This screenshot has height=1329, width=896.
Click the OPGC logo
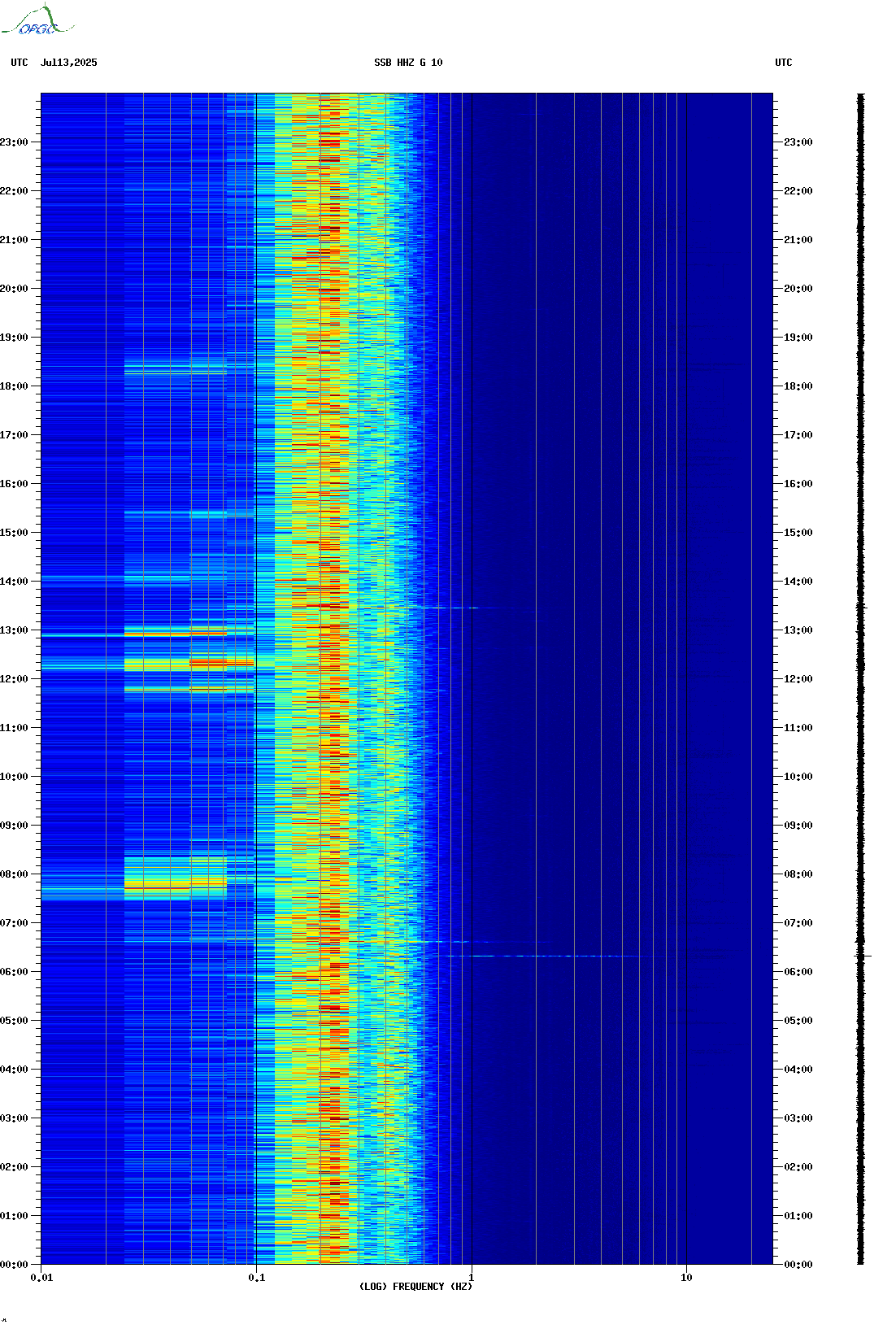(37, 20)
